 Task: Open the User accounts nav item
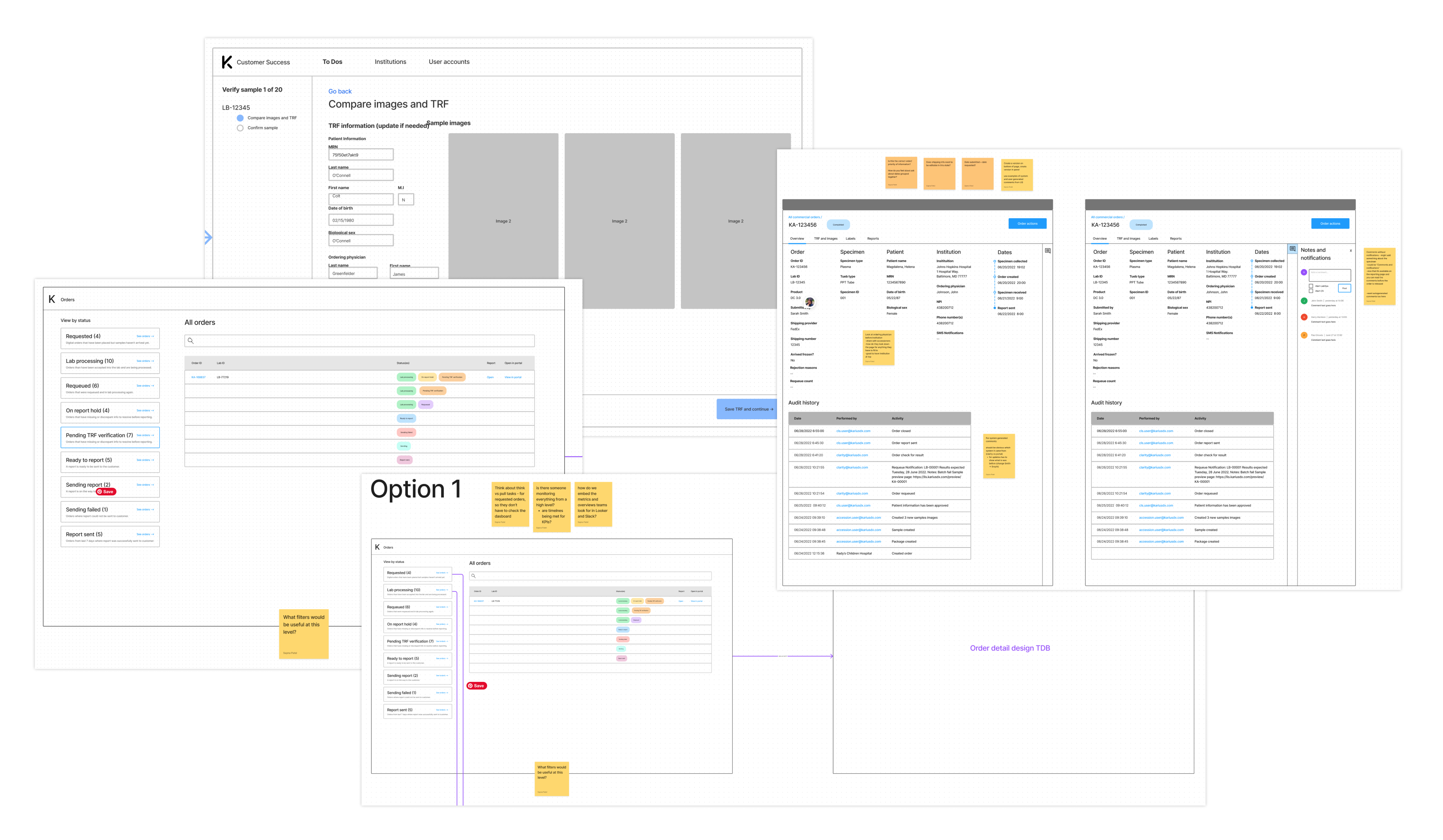449,62
